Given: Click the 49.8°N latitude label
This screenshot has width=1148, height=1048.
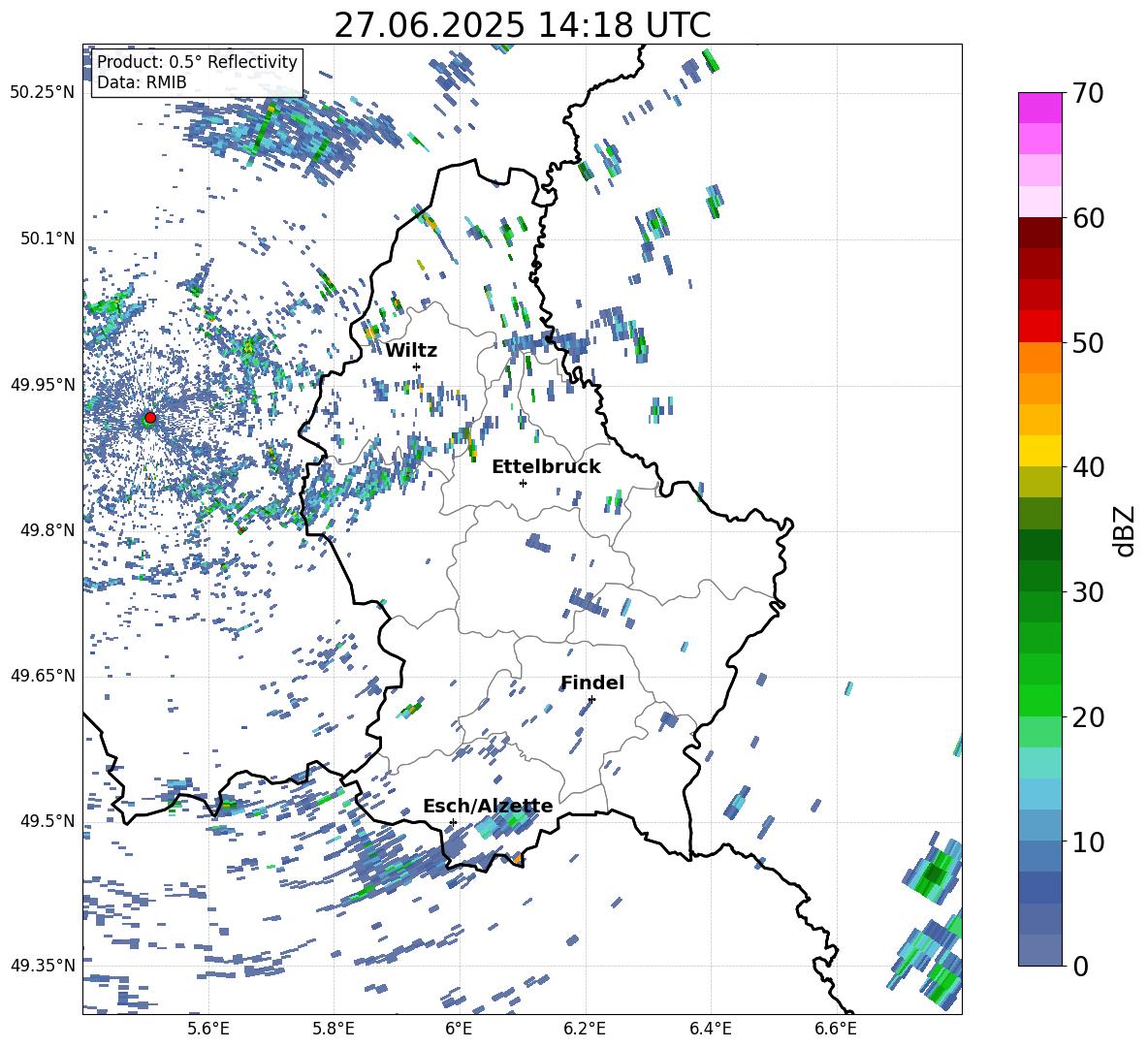Looking at the screenshot, I should pyautogui.click(x=48, y=530).
